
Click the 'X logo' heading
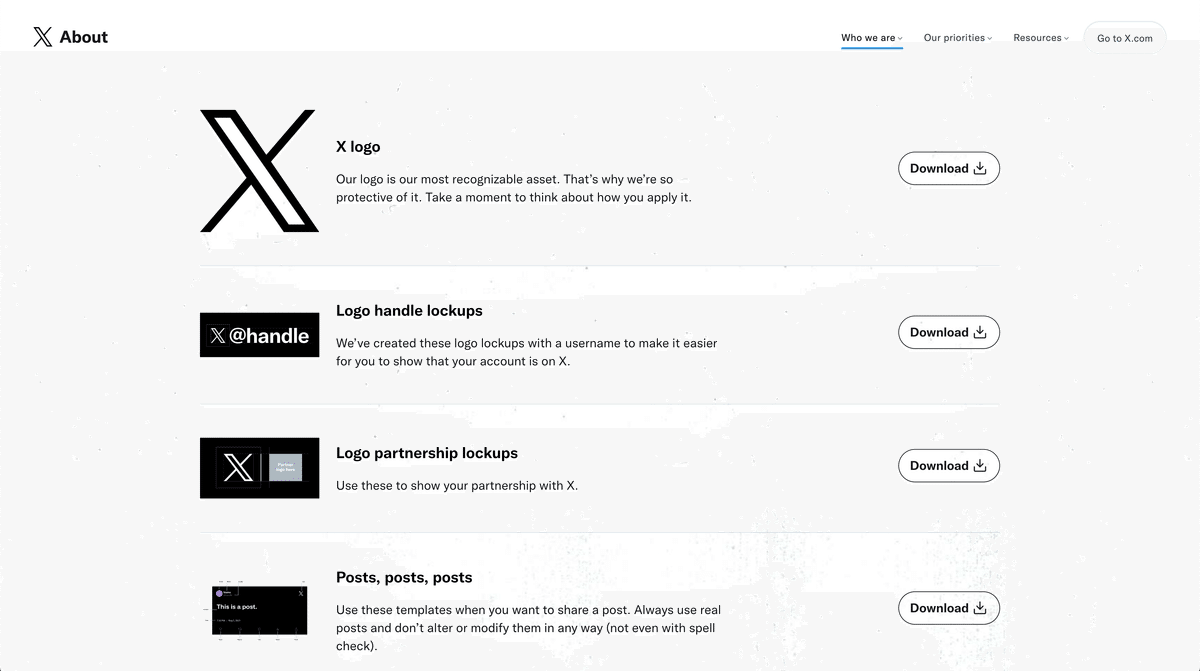point(358,147)
